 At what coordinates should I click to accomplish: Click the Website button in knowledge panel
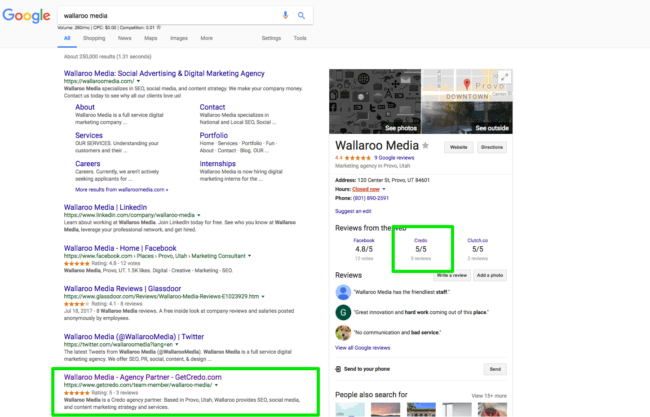[x=458, y=147]
